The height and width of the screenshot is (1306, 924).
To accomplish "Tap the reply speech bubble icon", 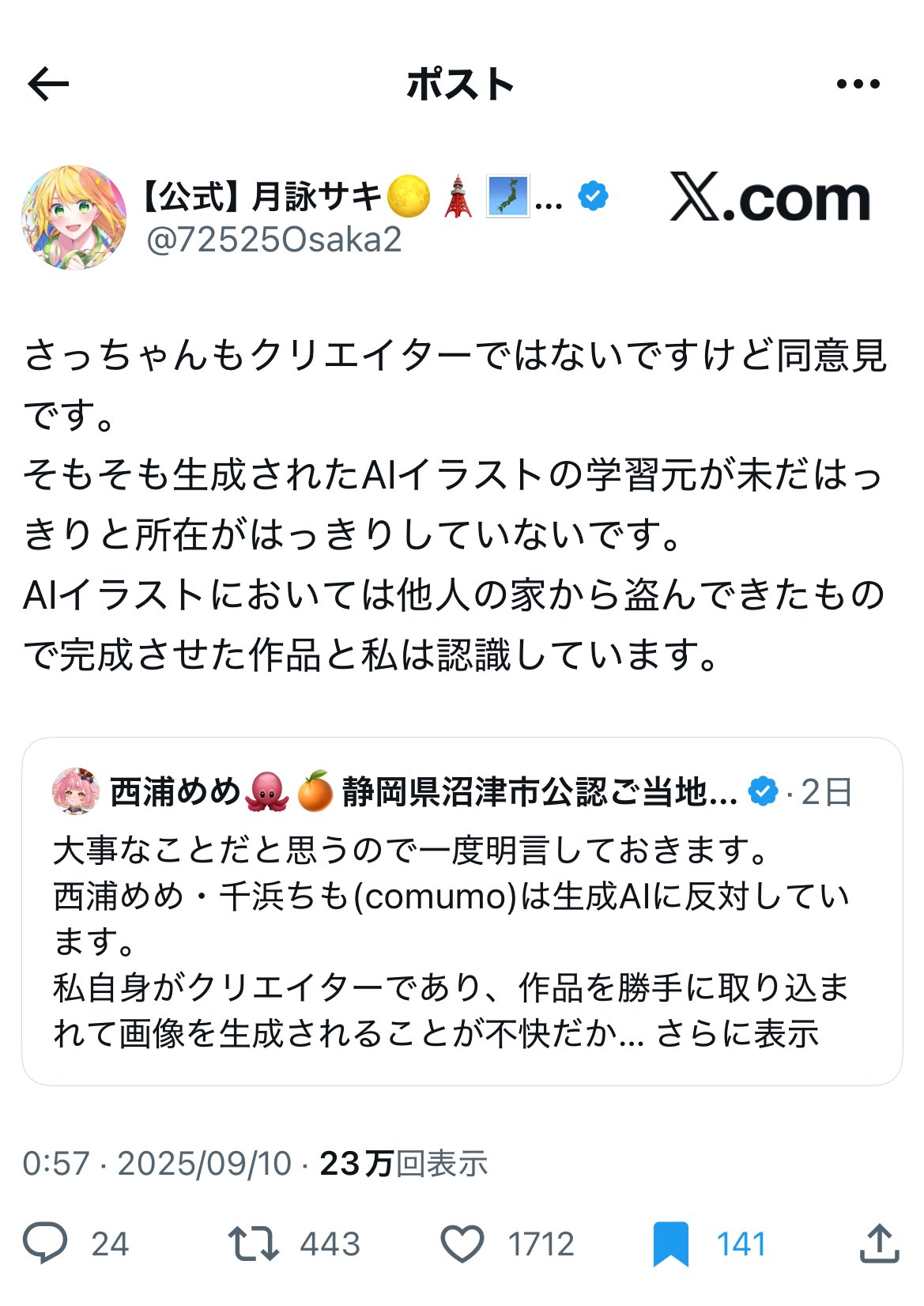I will point(45,1244).
